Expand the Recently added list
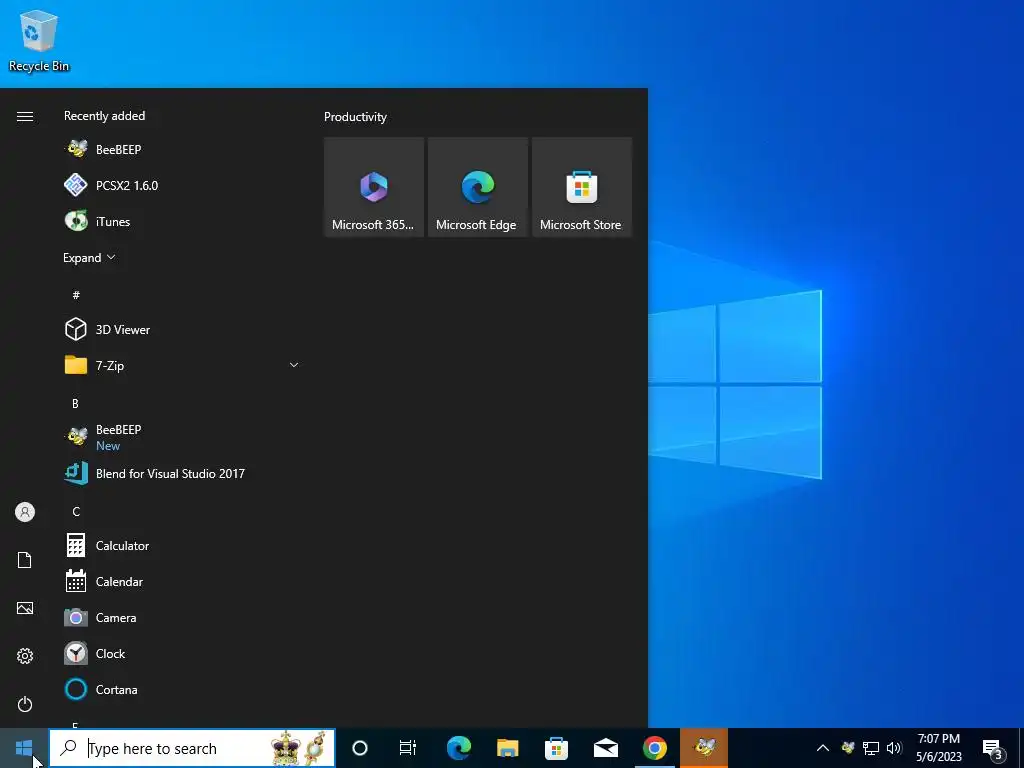 coord(89,258)
